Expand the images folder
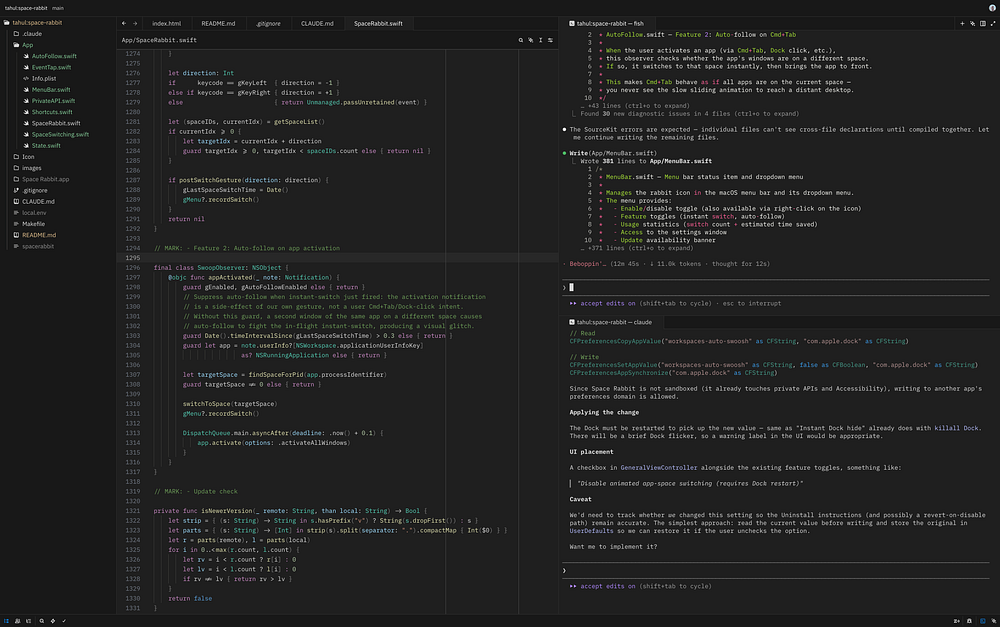This screenshot has height=627, width=1000. coord(32,168)
